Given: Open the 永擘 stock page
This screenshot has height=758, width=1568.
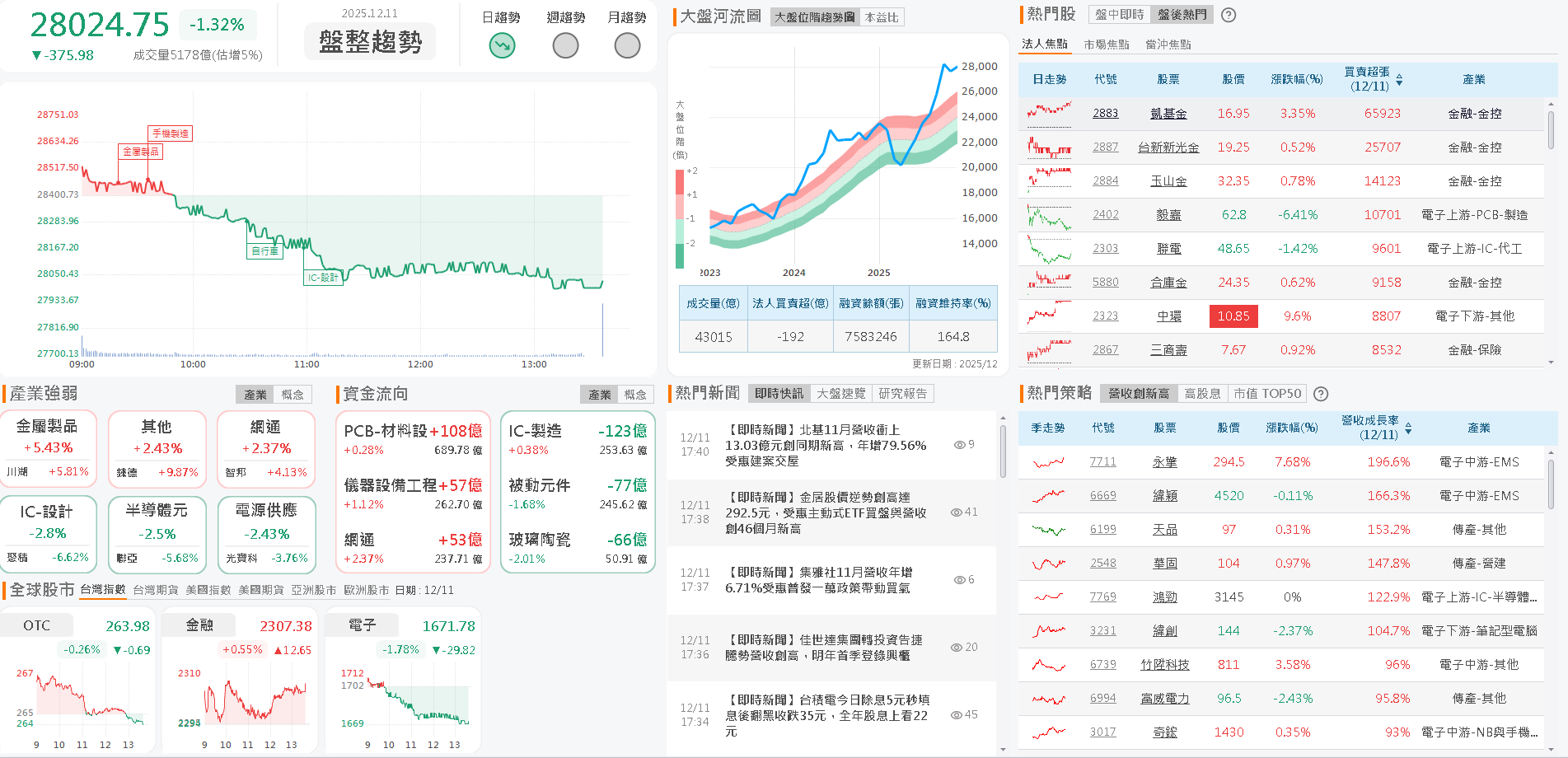Looking at the screenshot, I should 1166,462.
